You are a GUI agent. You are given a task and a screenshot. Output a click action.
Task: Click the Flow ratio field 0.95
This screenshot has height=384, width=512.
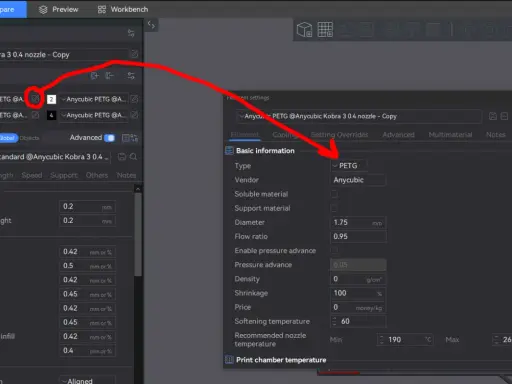[358, 236]
